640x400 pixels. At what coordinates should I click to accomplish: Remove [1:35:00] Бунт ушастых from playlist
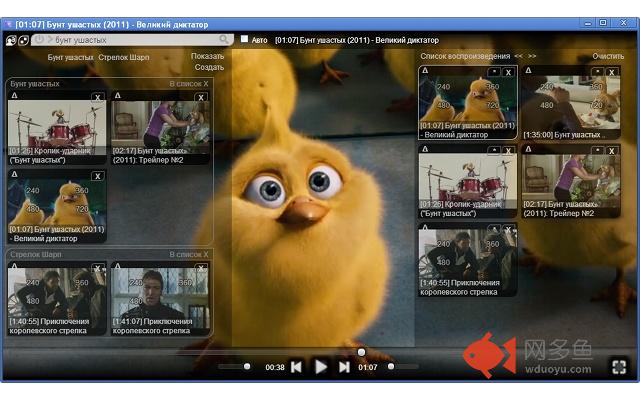(611, 73)
